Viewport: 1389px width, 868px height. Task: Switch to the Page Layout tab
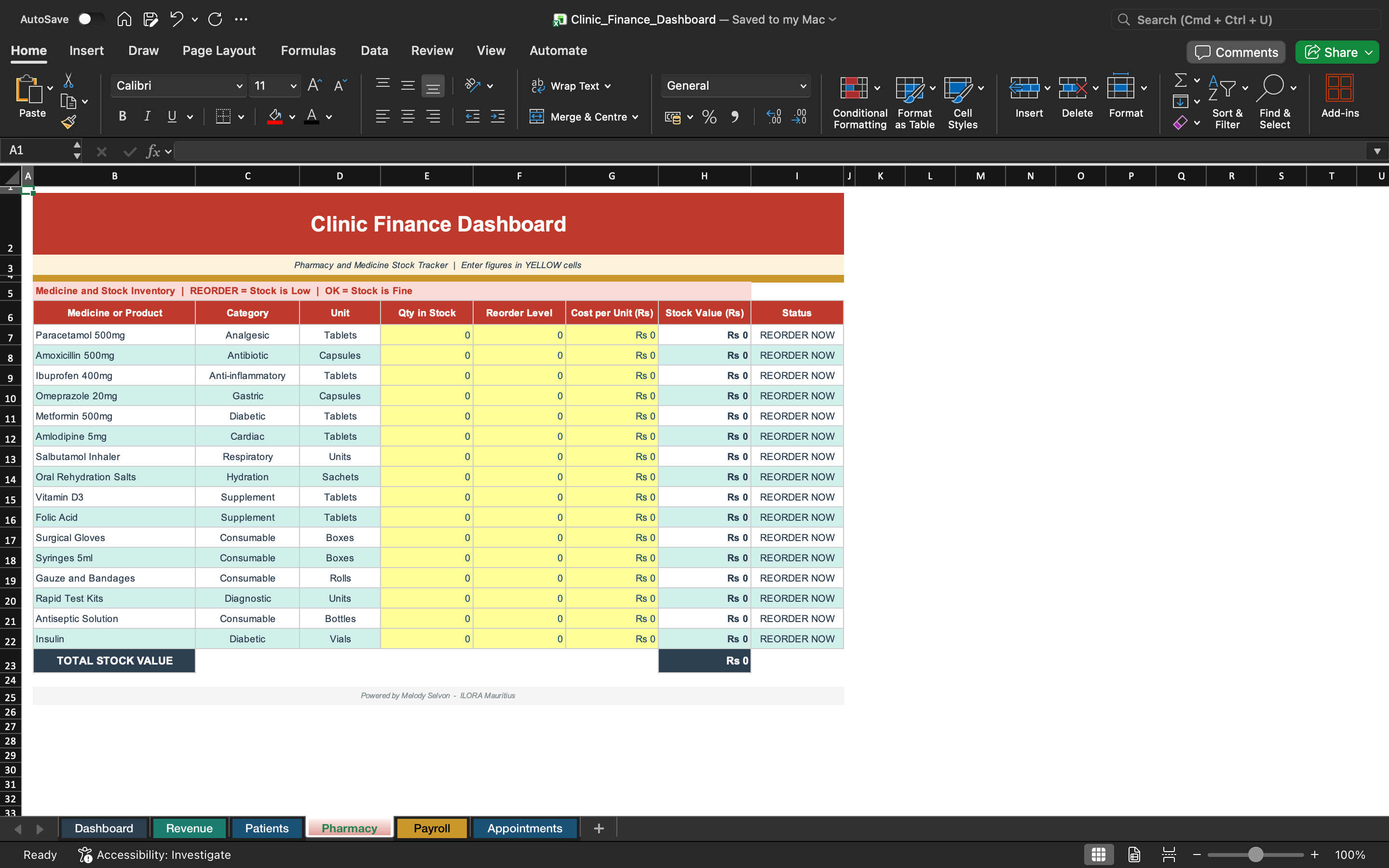[x=218, y=51]
